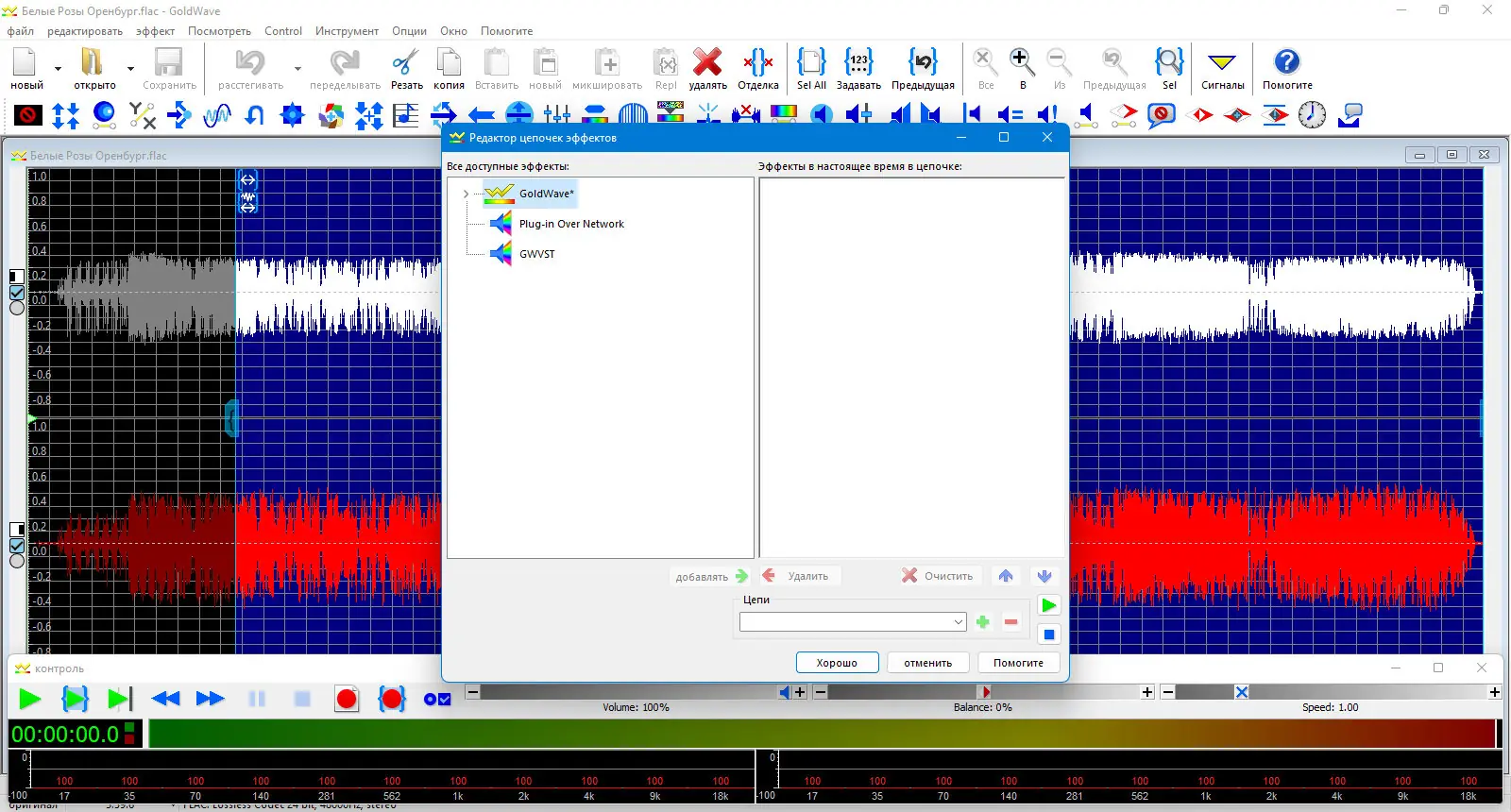Click the Удалить button in dialog
1511x812 pixels.
point(798,576)
